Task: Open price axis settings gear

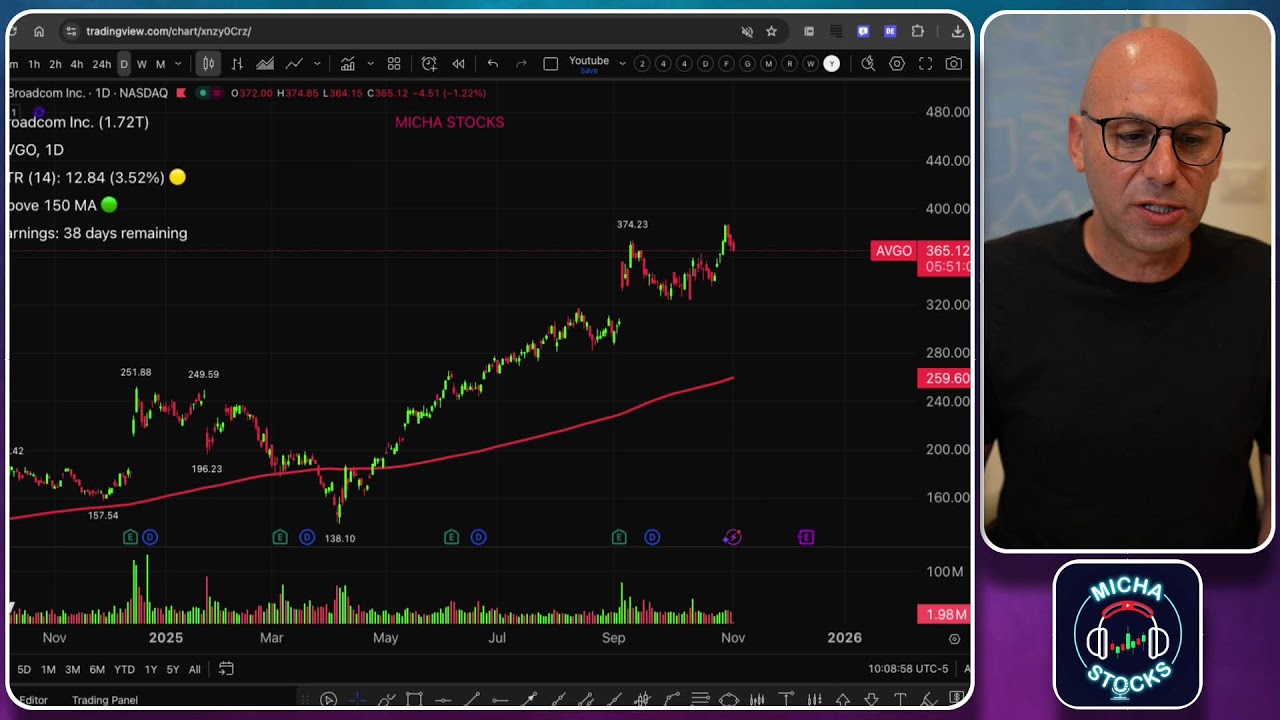Action: coord(954,638)
